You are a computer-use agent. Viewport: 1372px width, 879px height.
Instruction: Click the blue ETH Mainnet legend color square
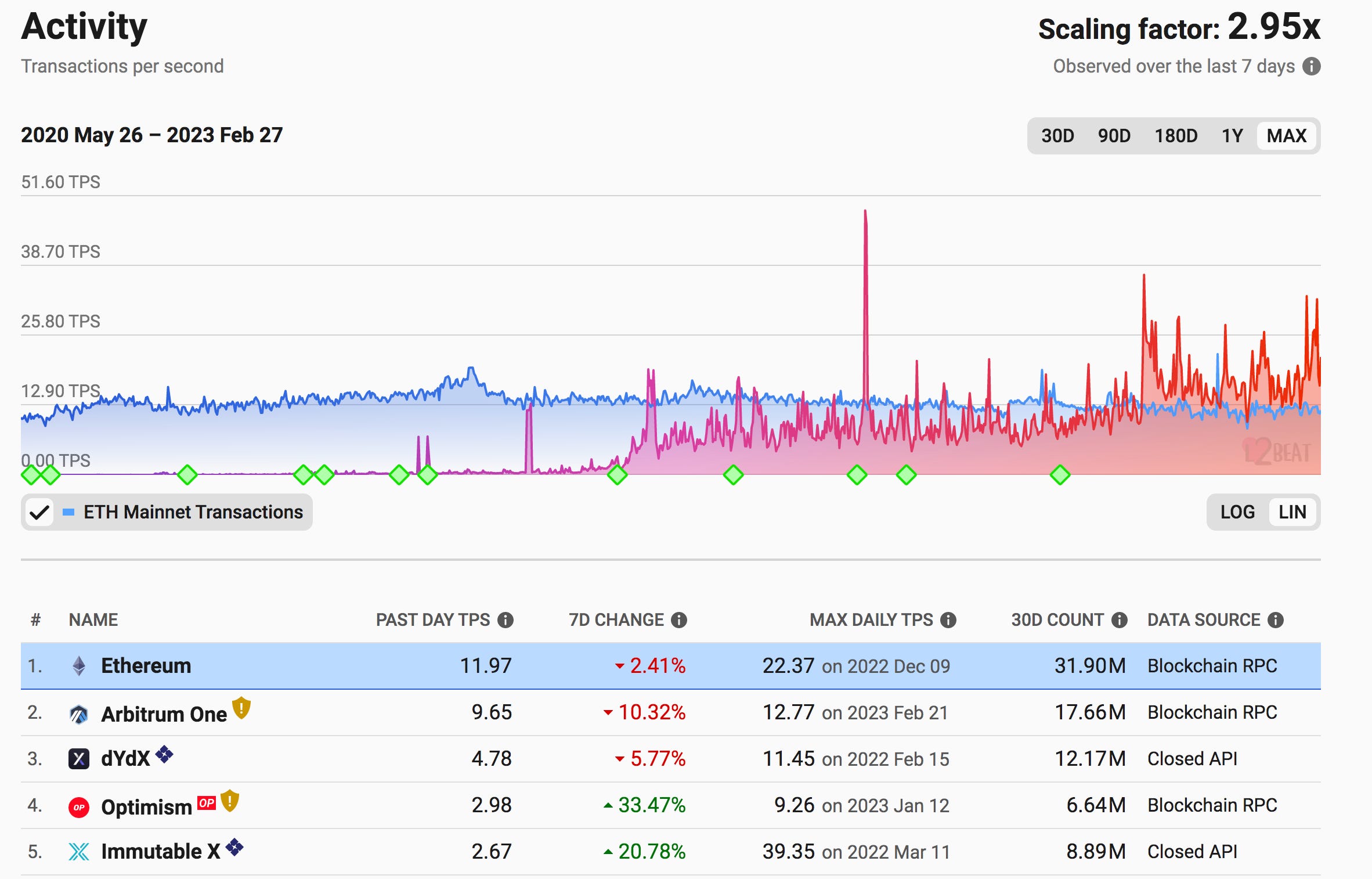coord(68,512)
